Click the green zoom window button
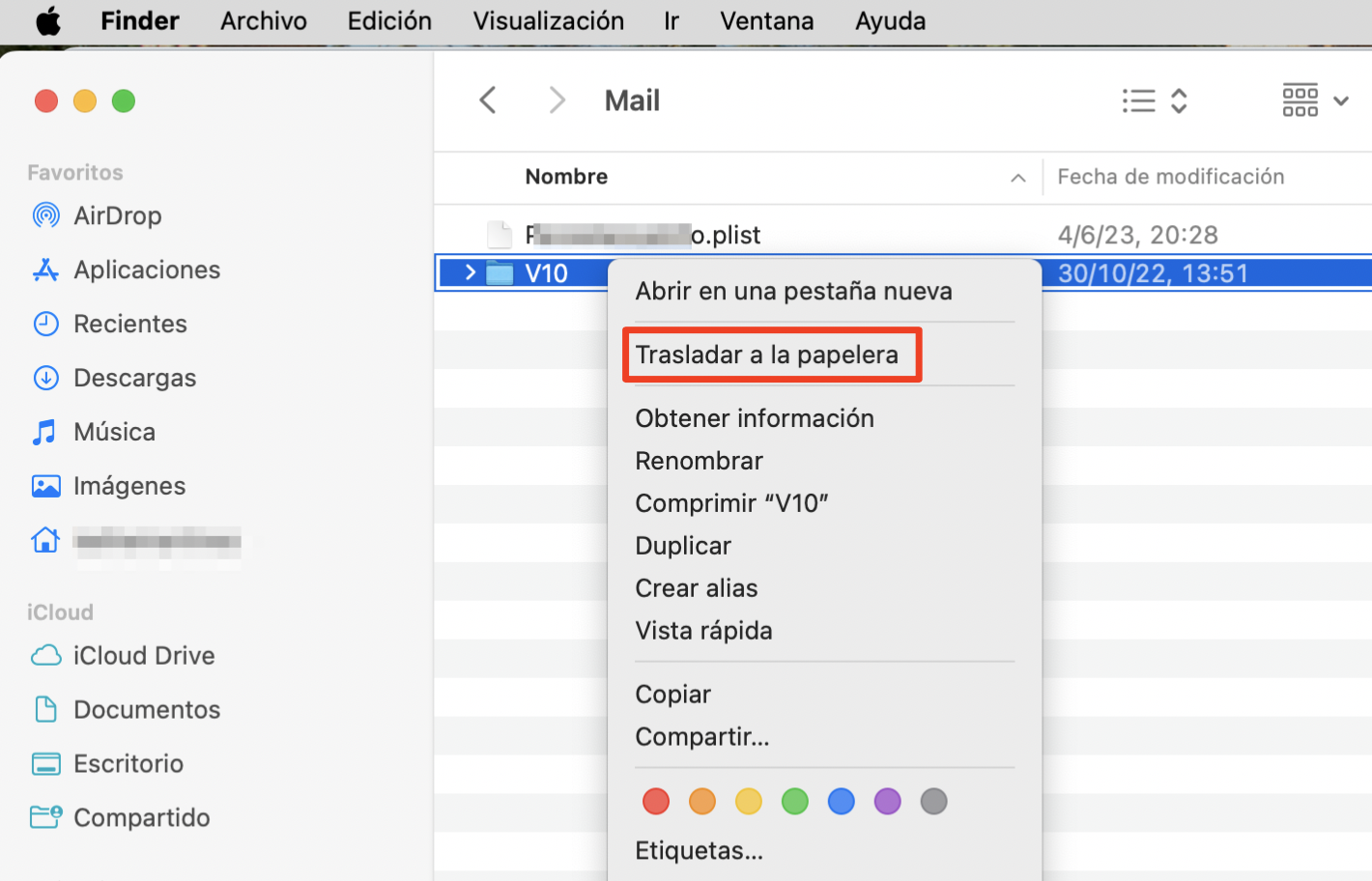Image resolution: width=1372 pixels, height=881 pixels. [124, 100]
